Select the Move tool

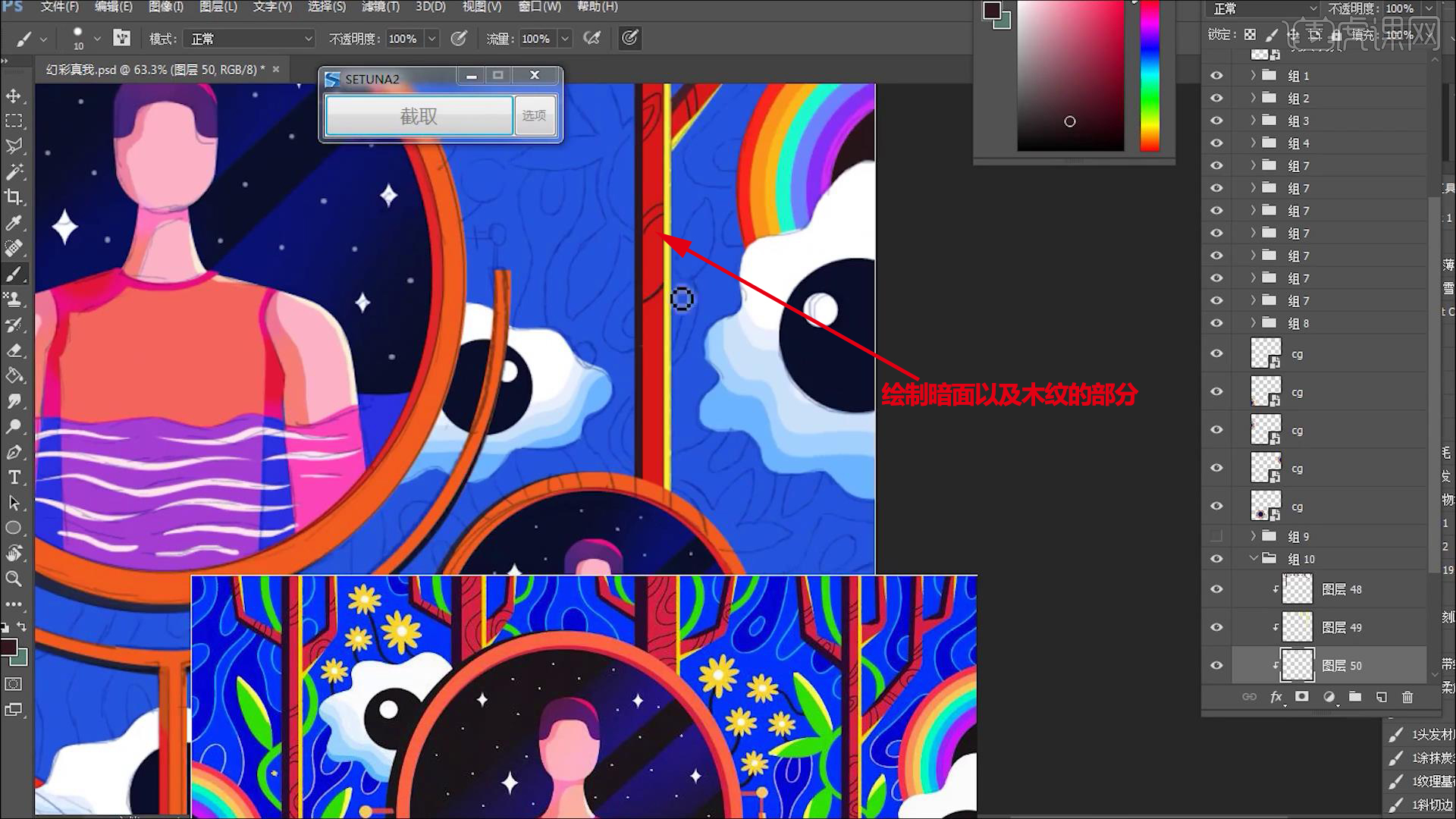click(14, 96)
